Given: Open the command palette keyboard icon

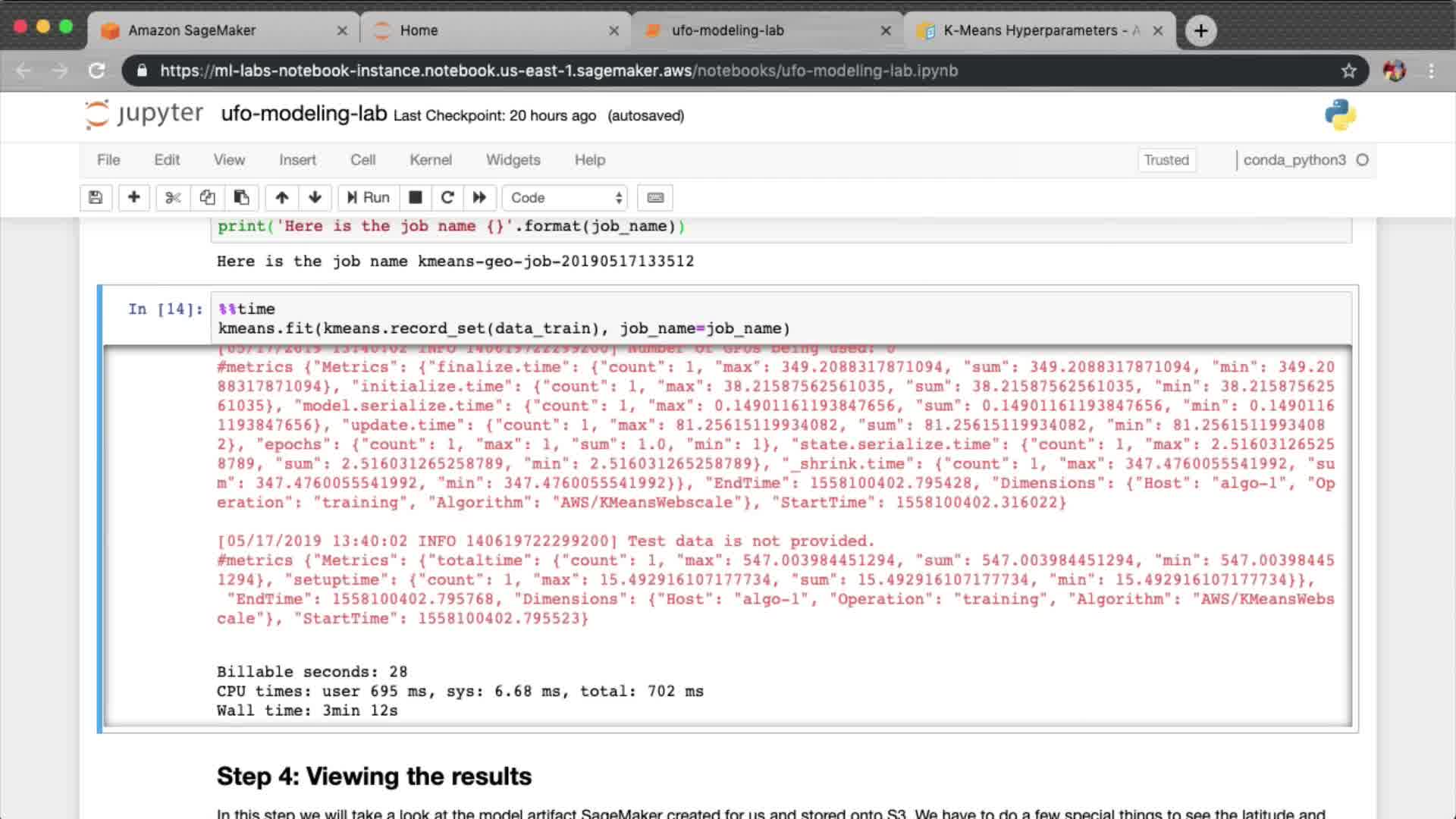Looking at the screenshot, I should click(655, 198).
